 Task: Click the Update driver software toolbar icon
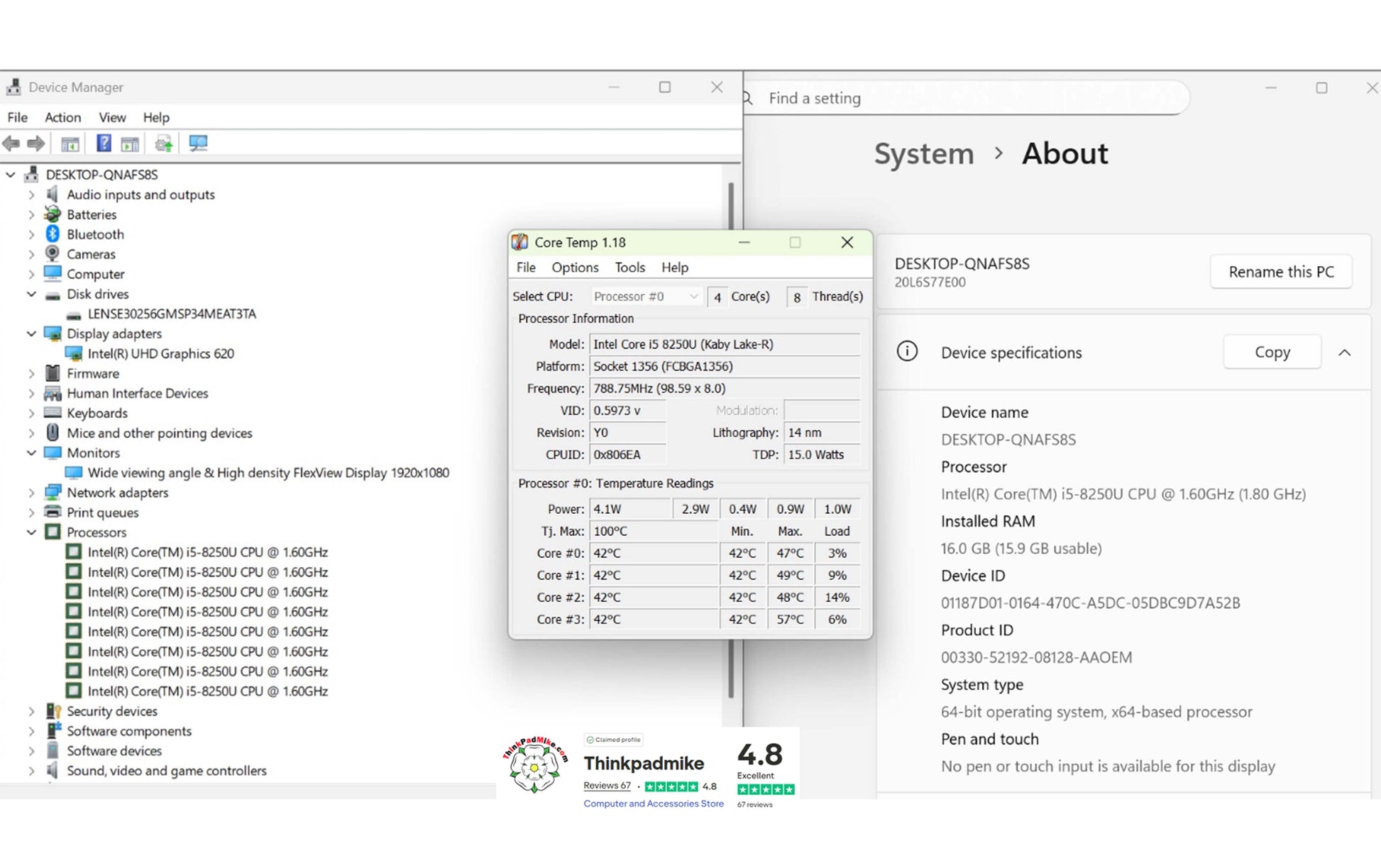point(164,143)
